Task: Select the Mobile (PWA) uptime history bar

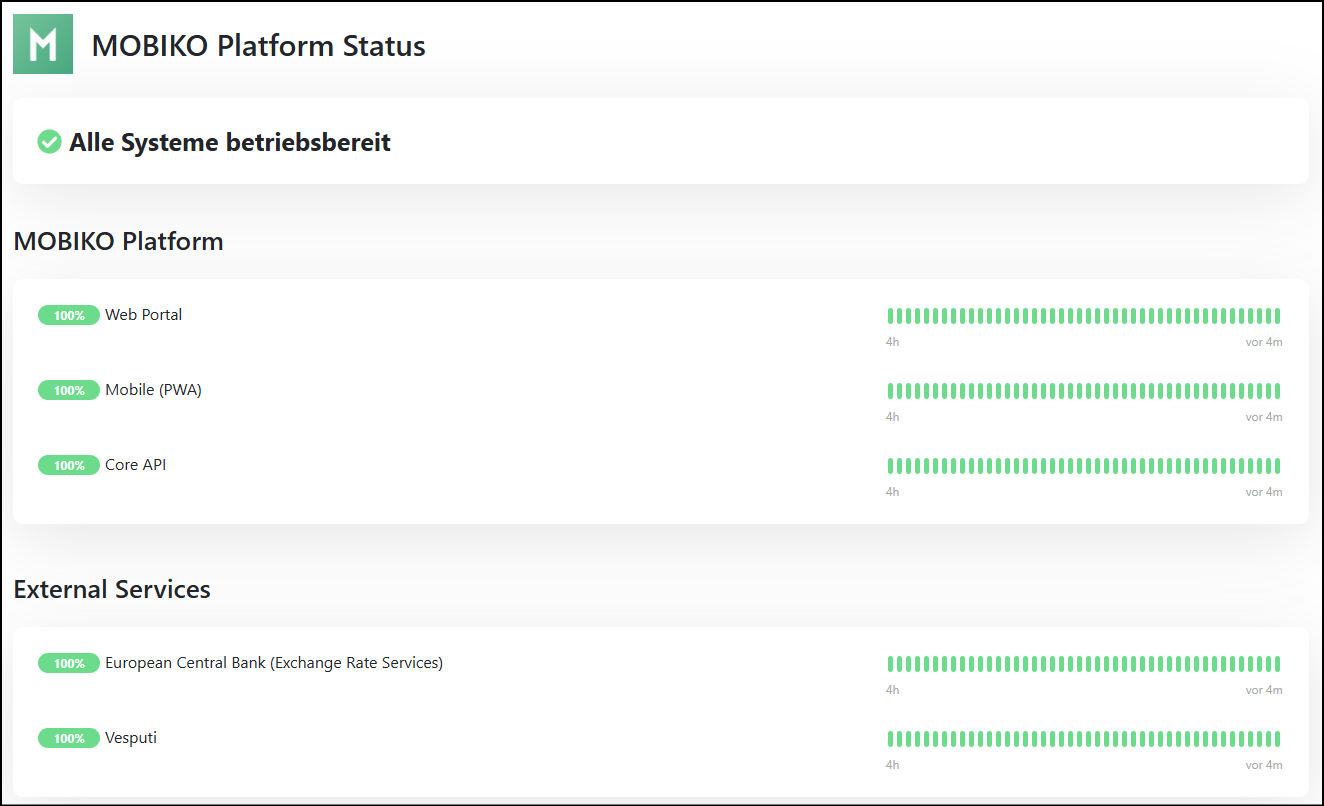Action: point(1083,391)
